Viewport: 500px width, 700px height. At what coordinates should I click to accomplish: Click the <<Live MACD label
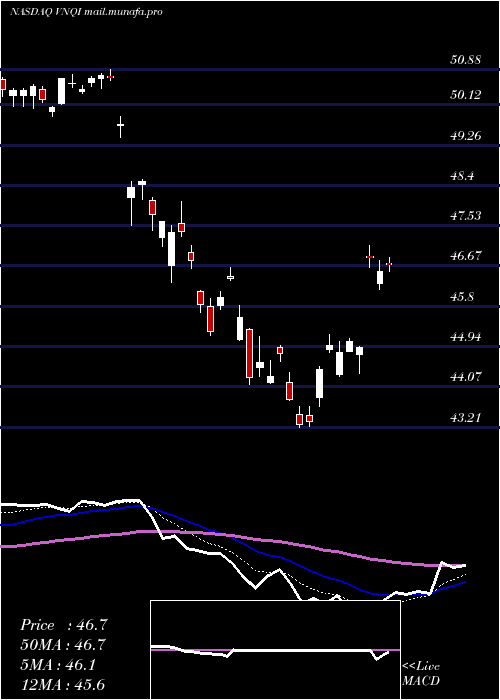421,674
